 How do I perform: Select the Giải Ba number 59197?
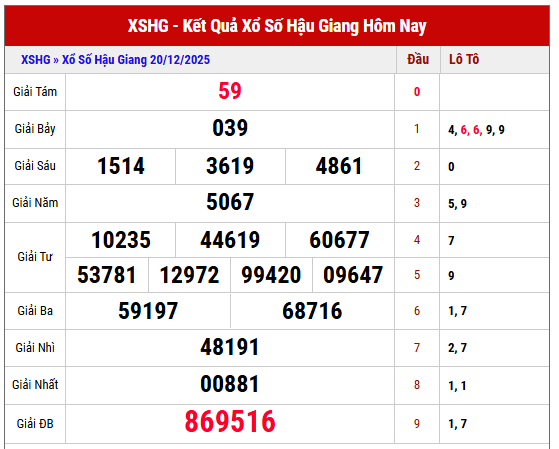(148, 311)
